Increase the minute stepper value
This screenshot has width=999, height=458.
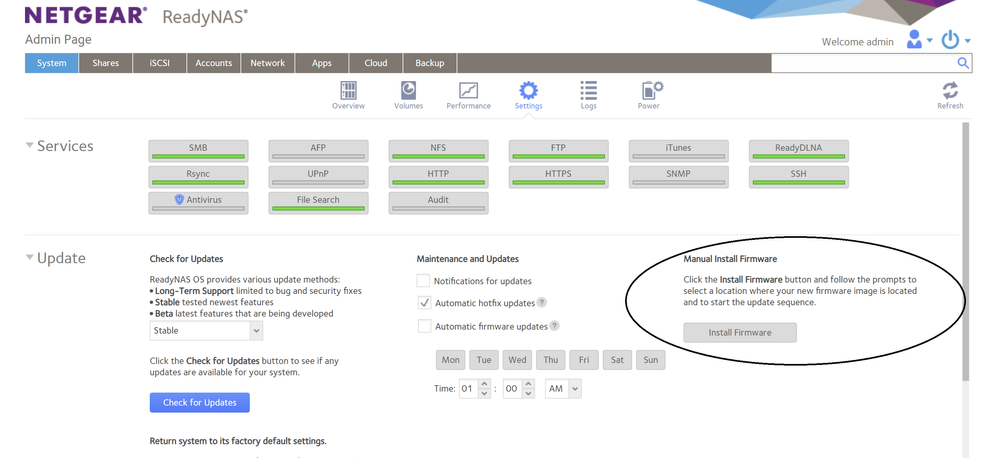point(528,383)
